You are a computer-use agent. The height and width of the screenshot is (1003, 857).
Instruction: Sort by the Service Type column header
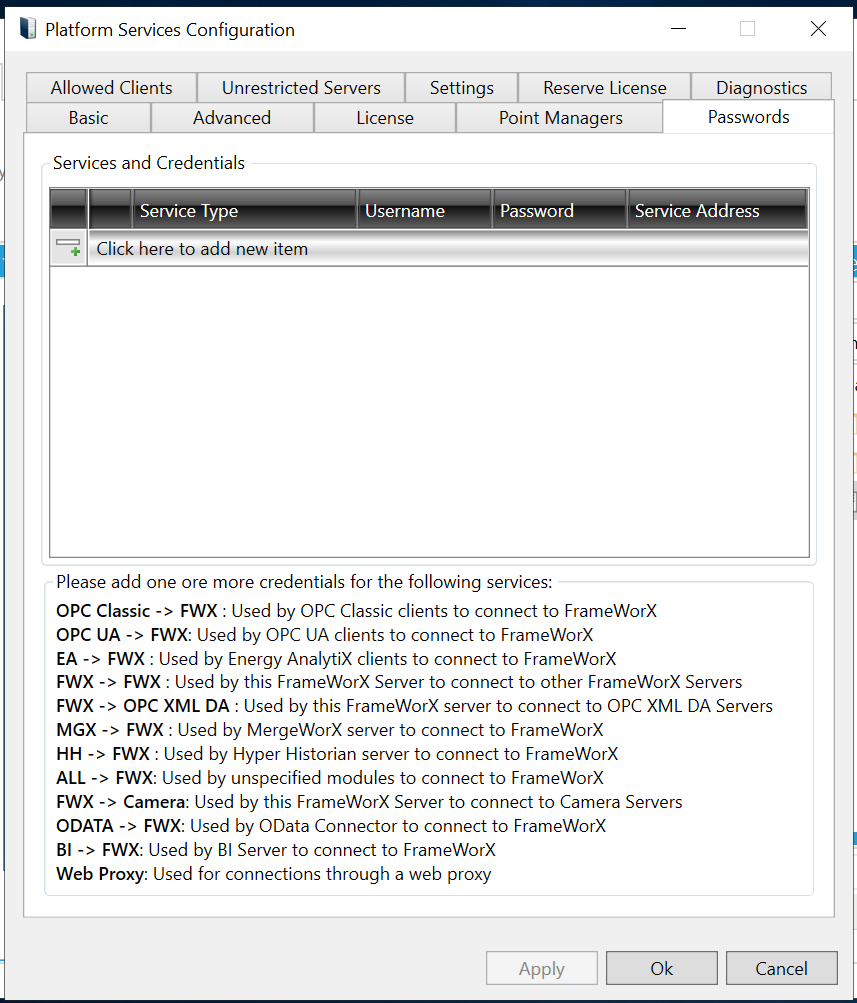pos(245,211)
